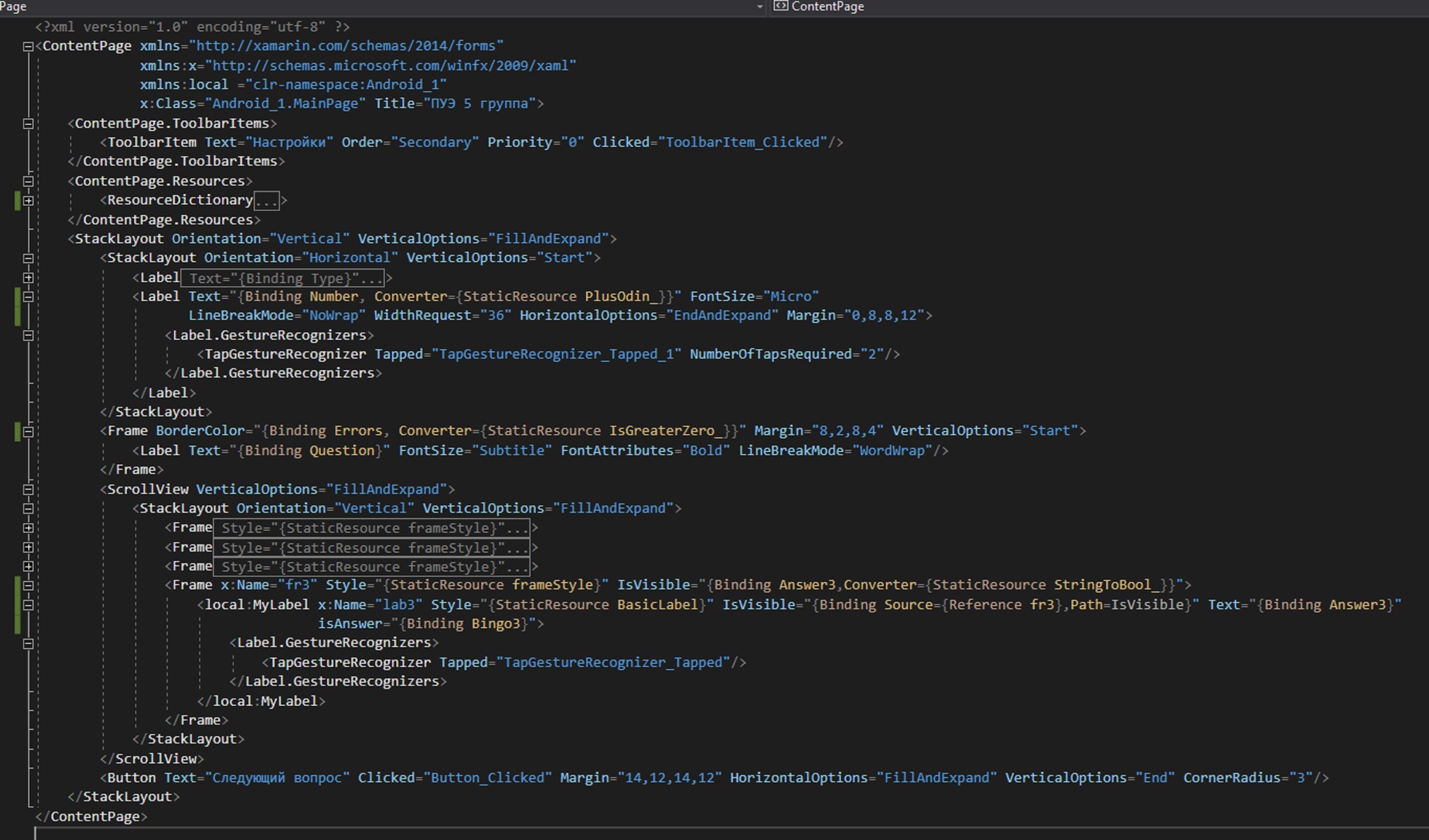This screenshot has width=1429, height=840.
Task: Expand the third collapsed frameStyle Frame
Action: pos(28,567)
